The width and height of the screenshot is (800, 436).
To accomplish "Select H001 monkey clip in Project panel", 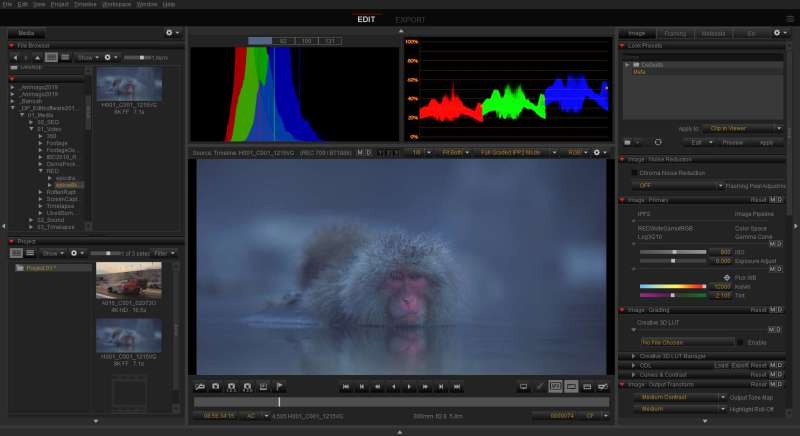I will pyautogui.click(x=129, y=336).
